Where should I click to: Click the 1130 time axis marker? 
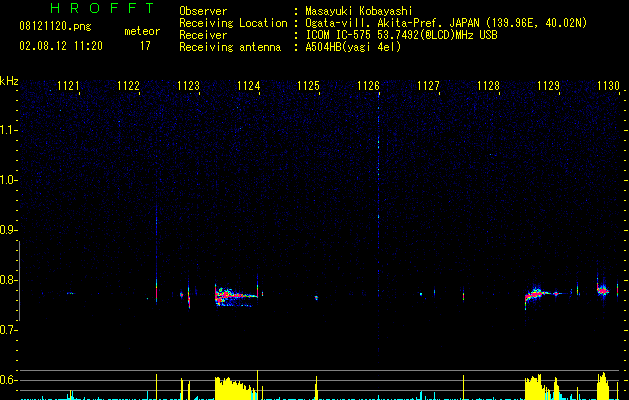click(609, 86)
